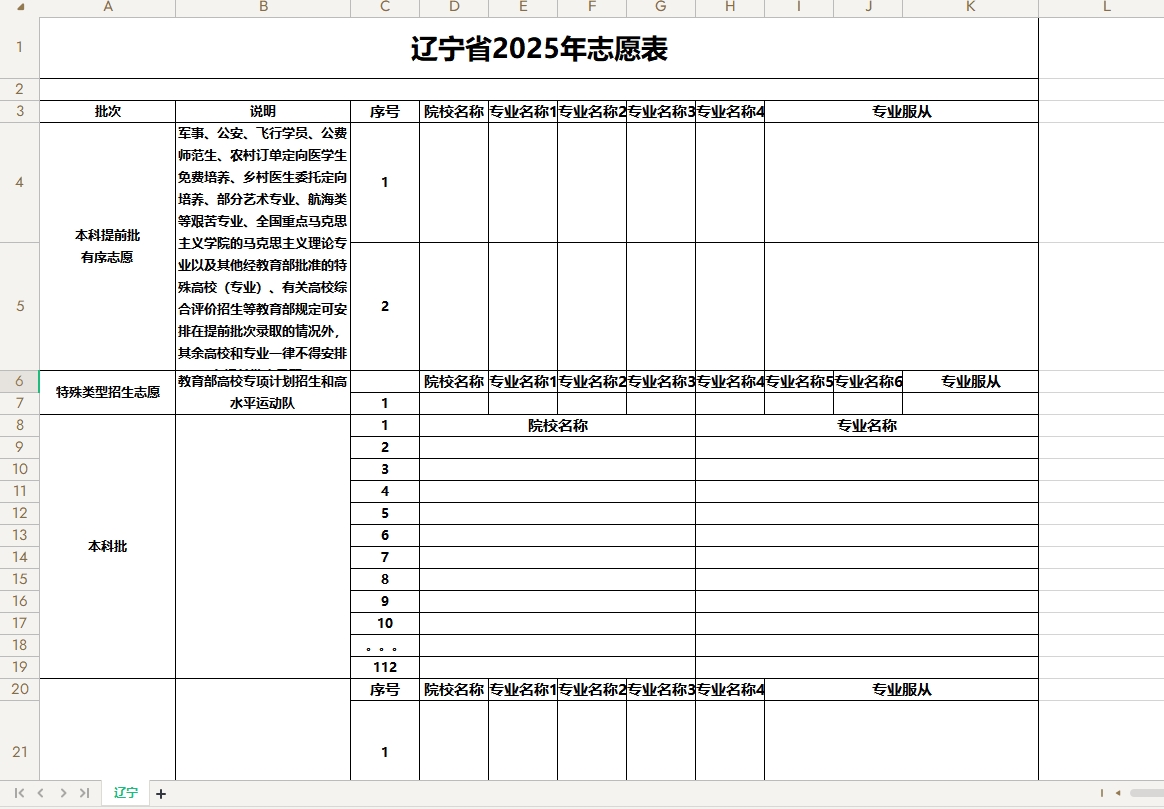This screenshot has width=1164, height=809.
Task: Add a new worksheet with the plus button
Action: 159,792
